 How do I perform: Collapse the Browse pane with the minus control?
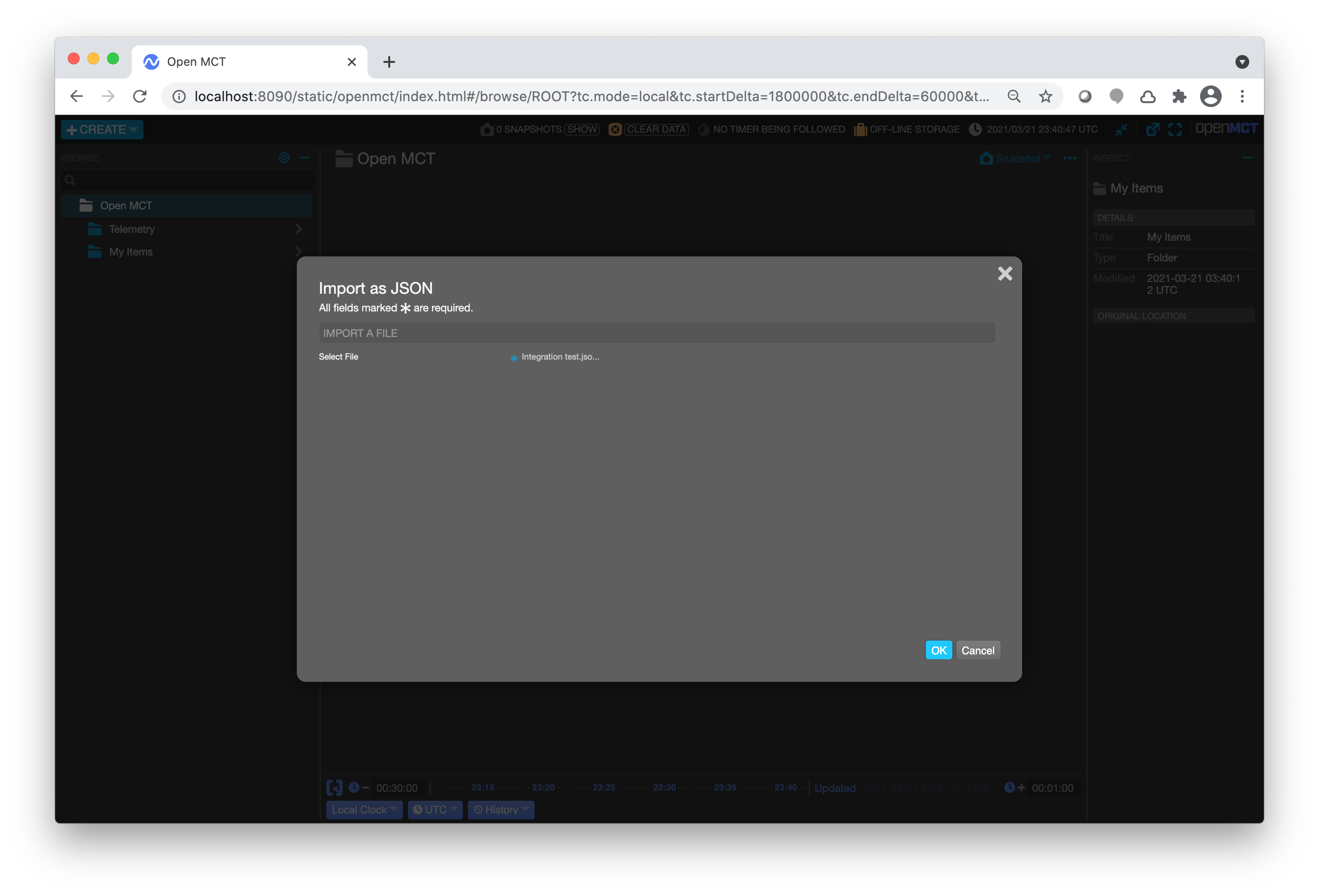tap(305, 158)
